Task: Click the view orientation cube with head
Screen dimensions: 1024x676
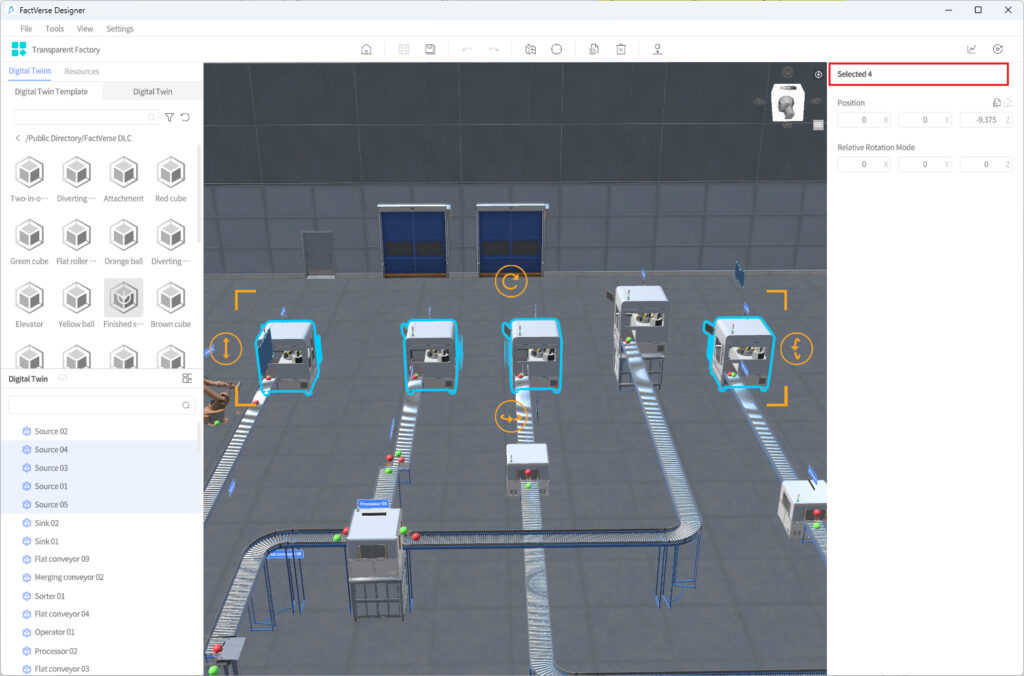Action: 788,102
